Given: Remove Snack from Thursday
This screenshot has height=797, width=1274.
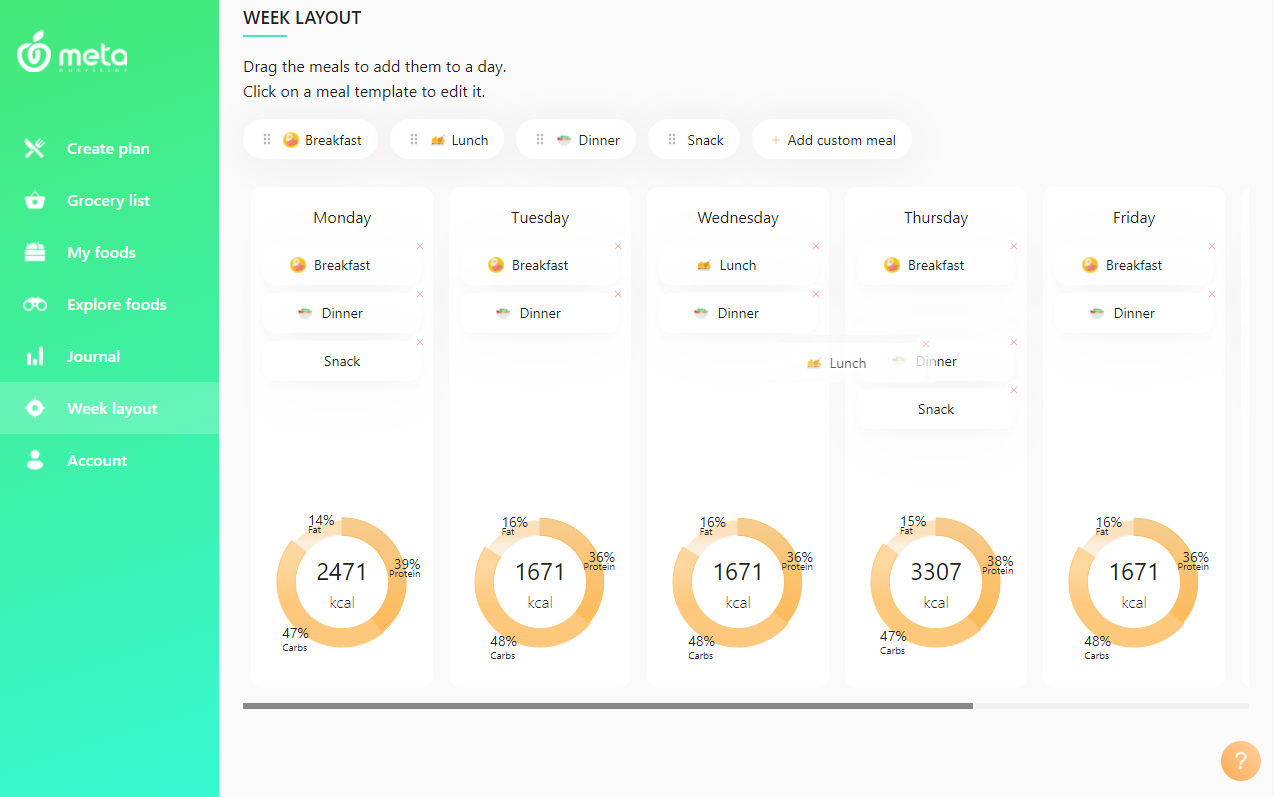Looking at the screenshot, I should tap(1014, 390).
